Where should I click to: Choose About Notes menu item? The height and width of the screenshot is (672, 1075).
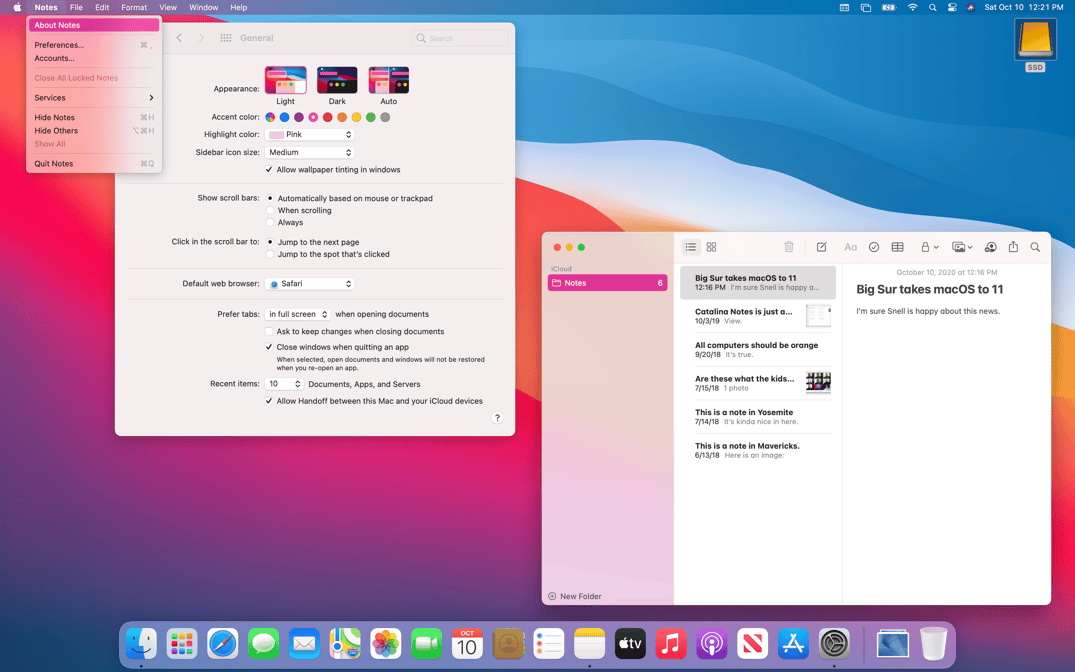pyautogui.click(x=94, y=25)
